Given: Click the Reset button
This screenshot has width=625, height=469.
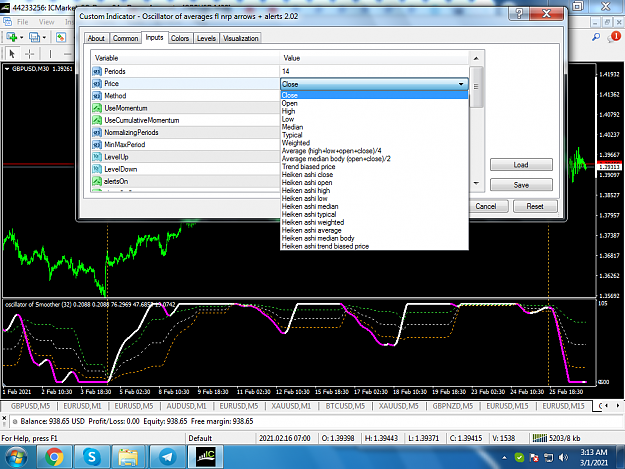Looking at the screenshot, I should (x=535, y=206).
